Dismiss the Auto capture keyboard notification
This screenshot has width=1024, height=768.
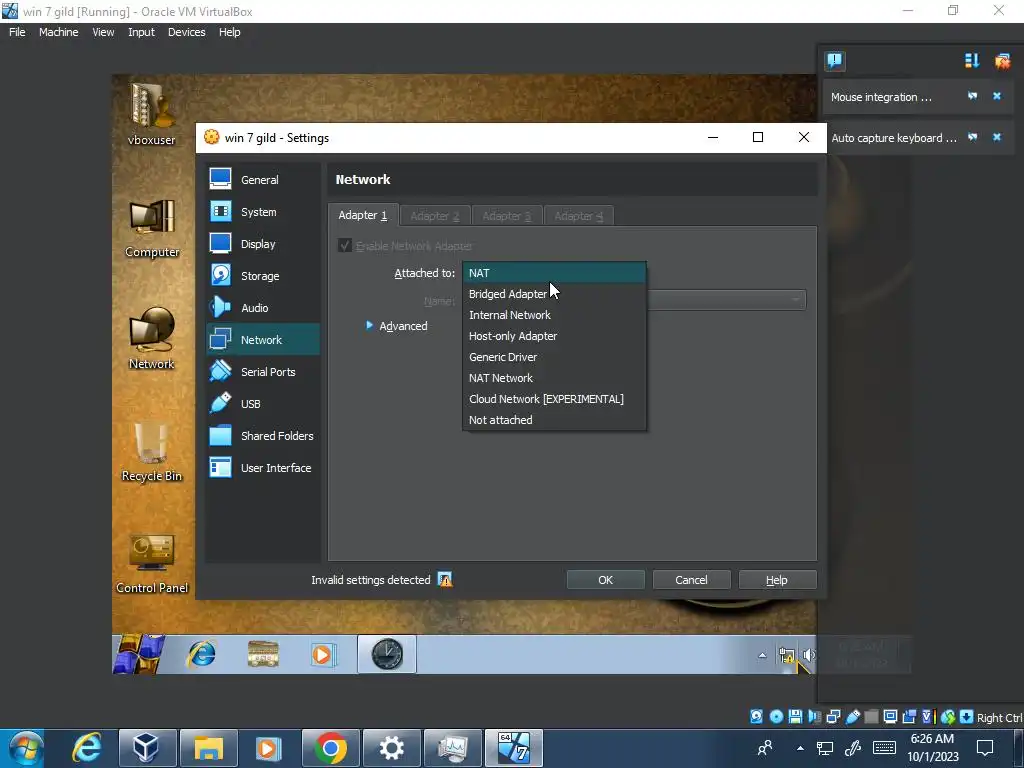pos(997,137)
